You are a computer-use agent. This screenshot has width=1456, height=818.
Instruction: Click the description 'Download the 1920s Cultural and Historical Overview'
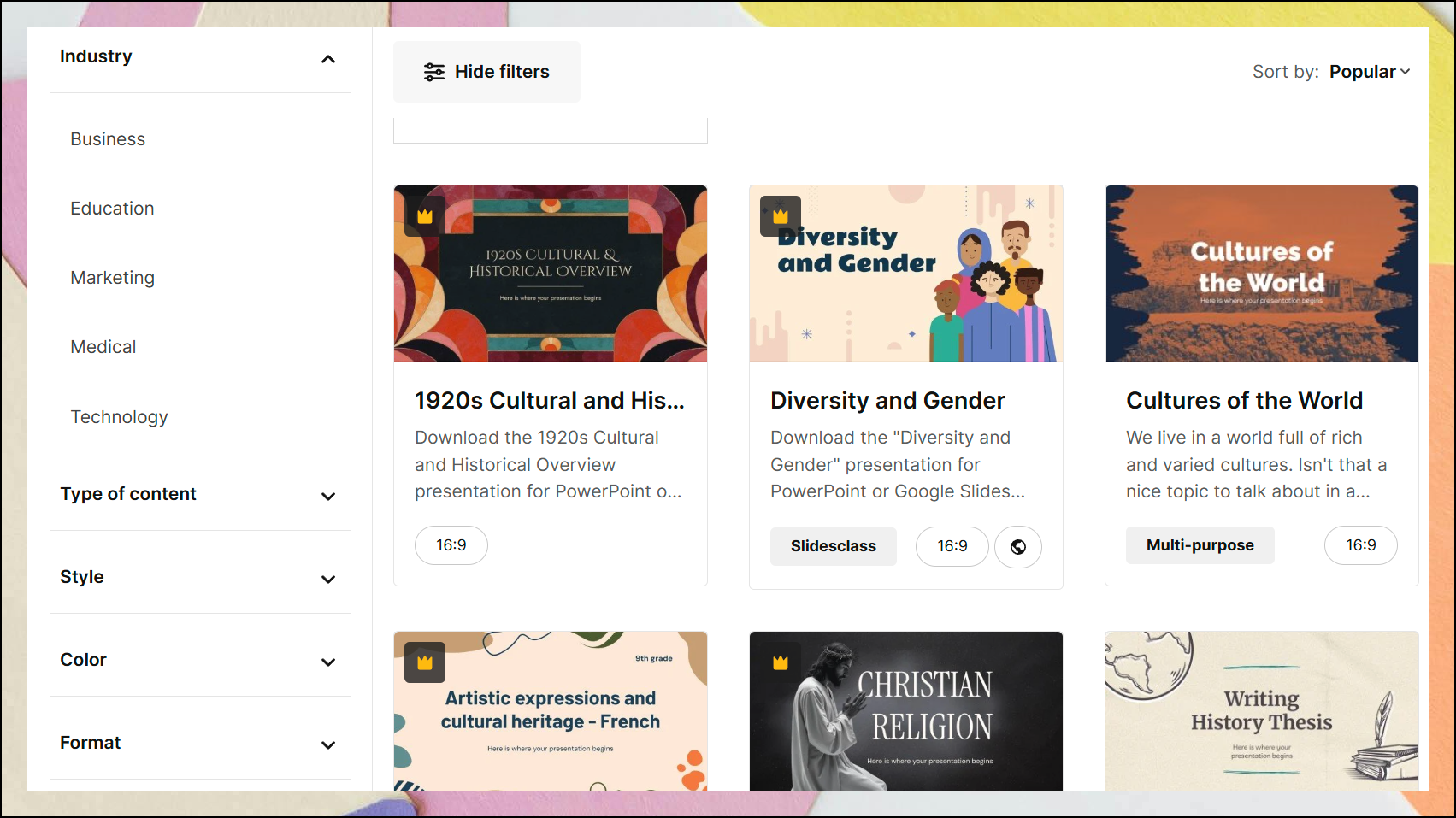click(548, 464)
